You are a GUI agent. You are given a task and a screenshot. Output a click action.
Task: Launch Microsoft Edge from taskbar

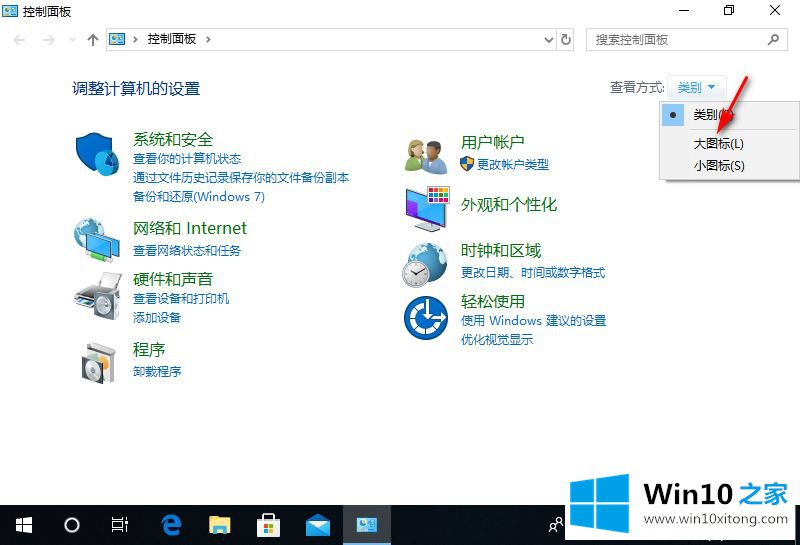(x=171, y=525)
